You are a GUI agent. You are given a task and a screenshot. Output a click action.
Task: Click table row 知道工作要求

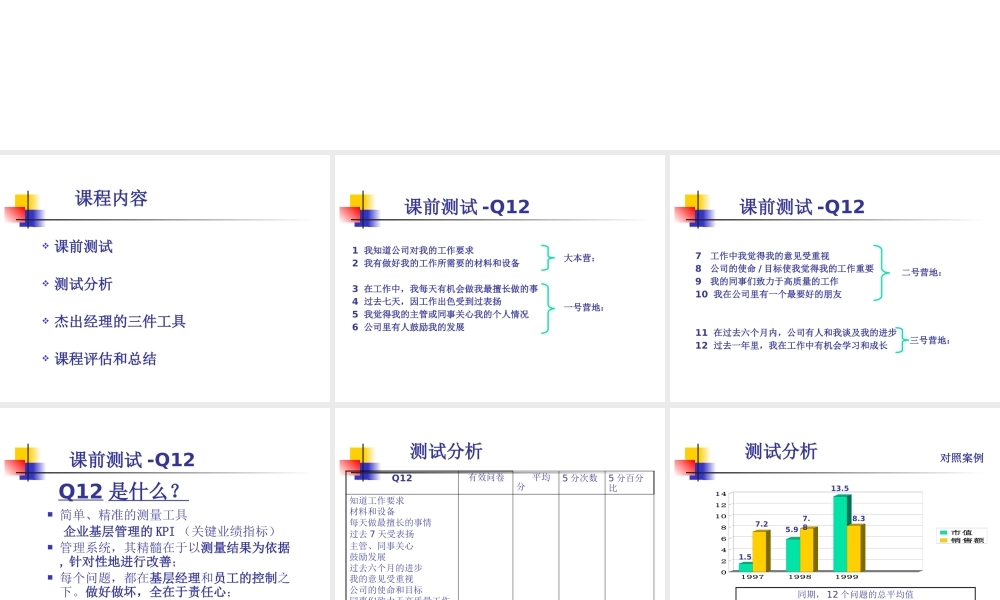376,501
